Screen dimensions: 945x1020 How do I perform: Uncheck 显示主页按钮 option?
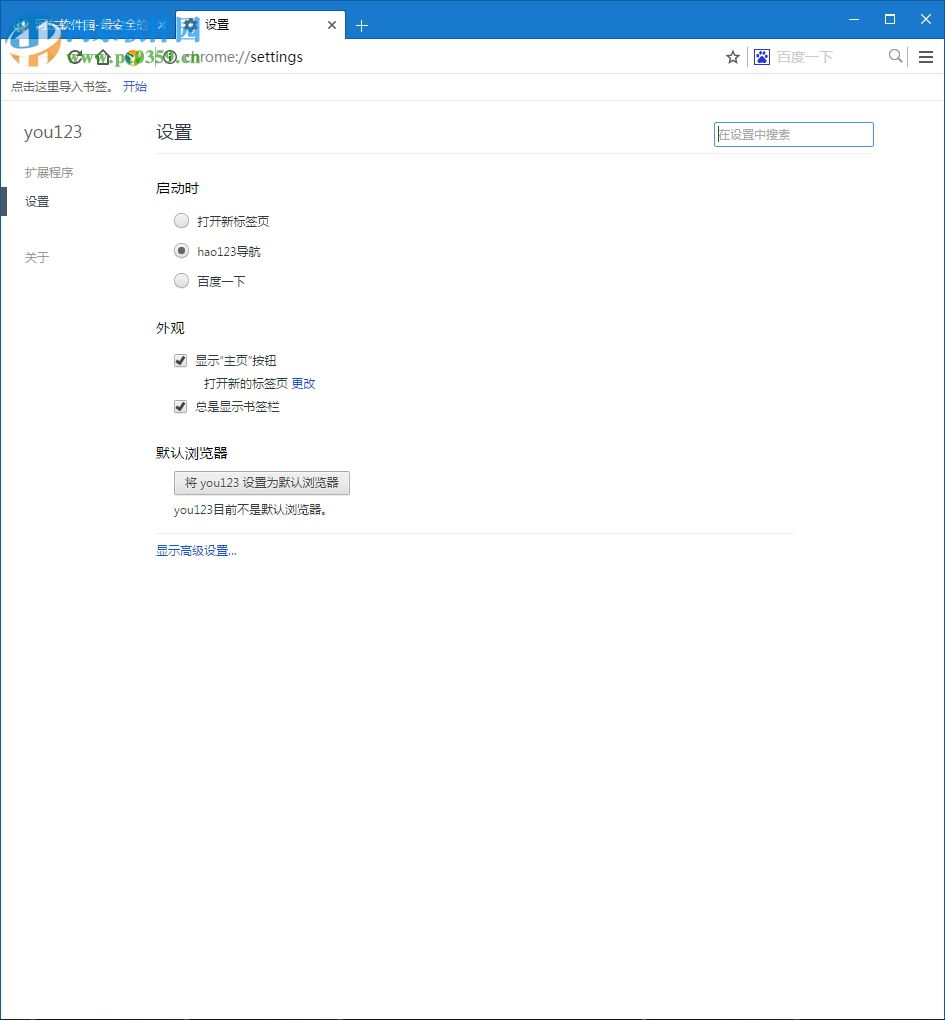coord(180,360)
